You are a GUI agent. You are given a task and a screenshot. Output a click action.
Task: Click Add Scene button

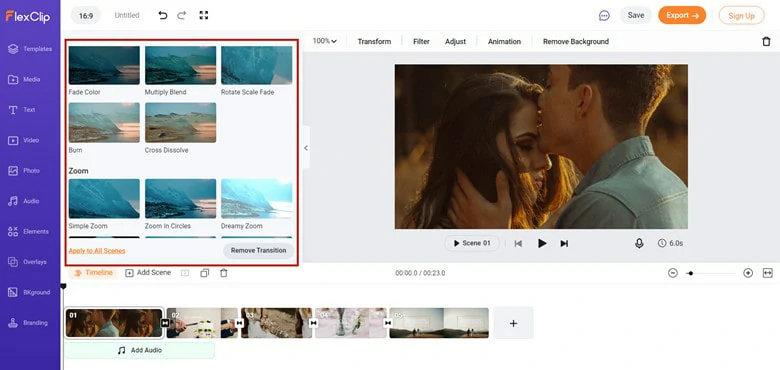[x=148, y=273]
